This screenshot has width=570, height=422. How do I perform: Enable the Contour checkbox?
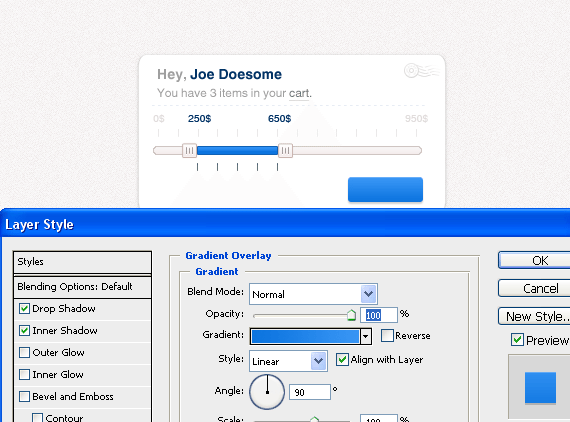(x=37, y=418)
